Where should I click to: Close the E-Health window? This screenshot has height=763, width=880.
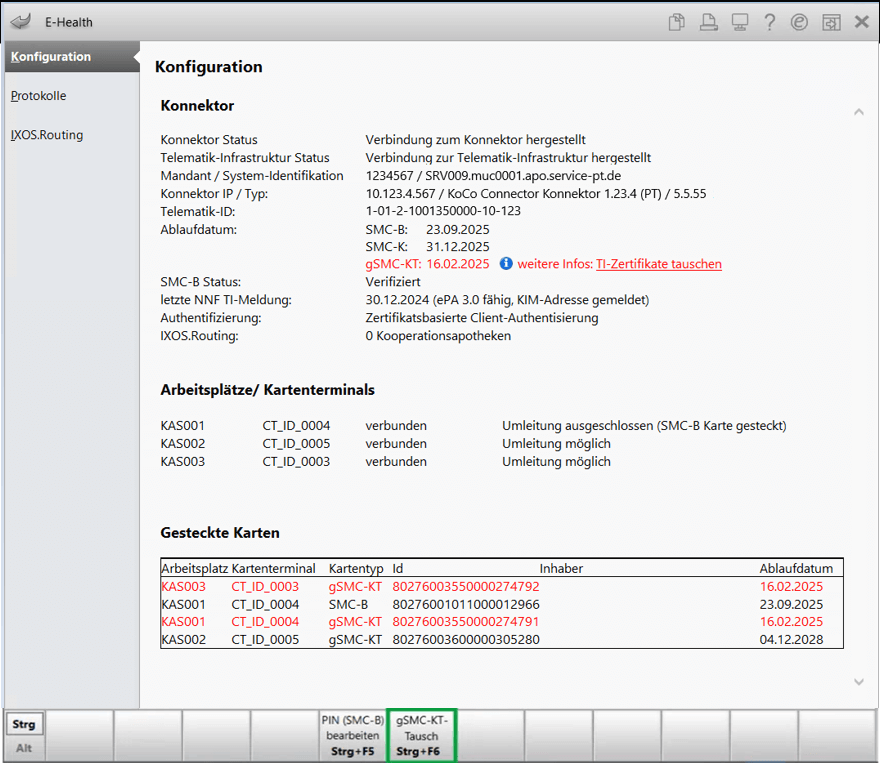(x=861, y=22)
